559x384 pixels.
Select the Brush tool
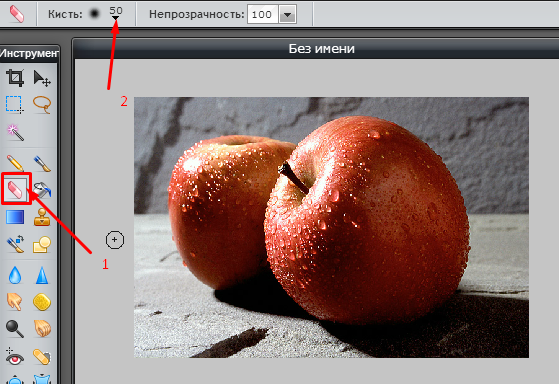(x=42, y=163)
